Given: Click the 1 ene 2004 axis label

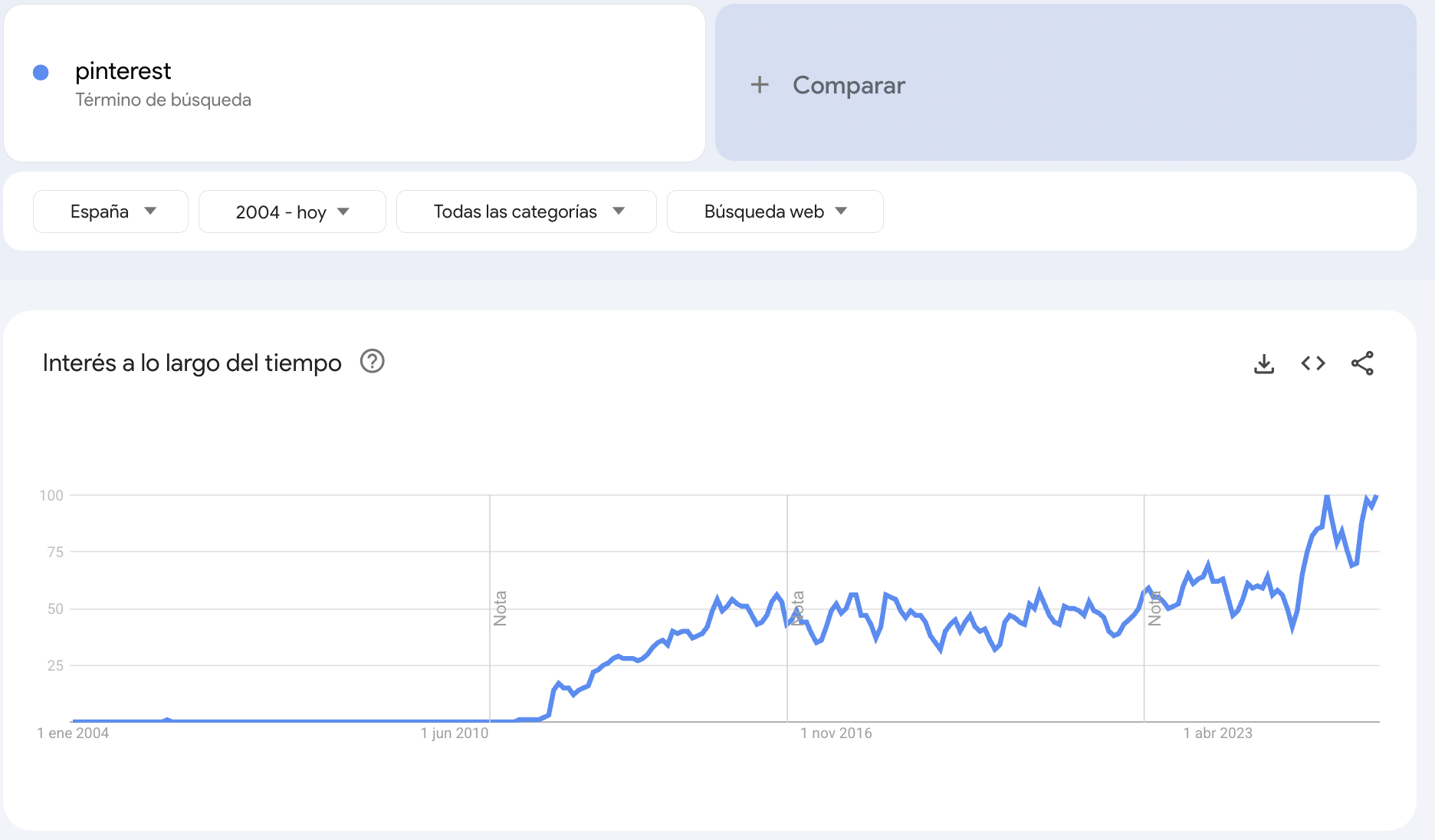Looking at the screenshot, I should [73, 733].
